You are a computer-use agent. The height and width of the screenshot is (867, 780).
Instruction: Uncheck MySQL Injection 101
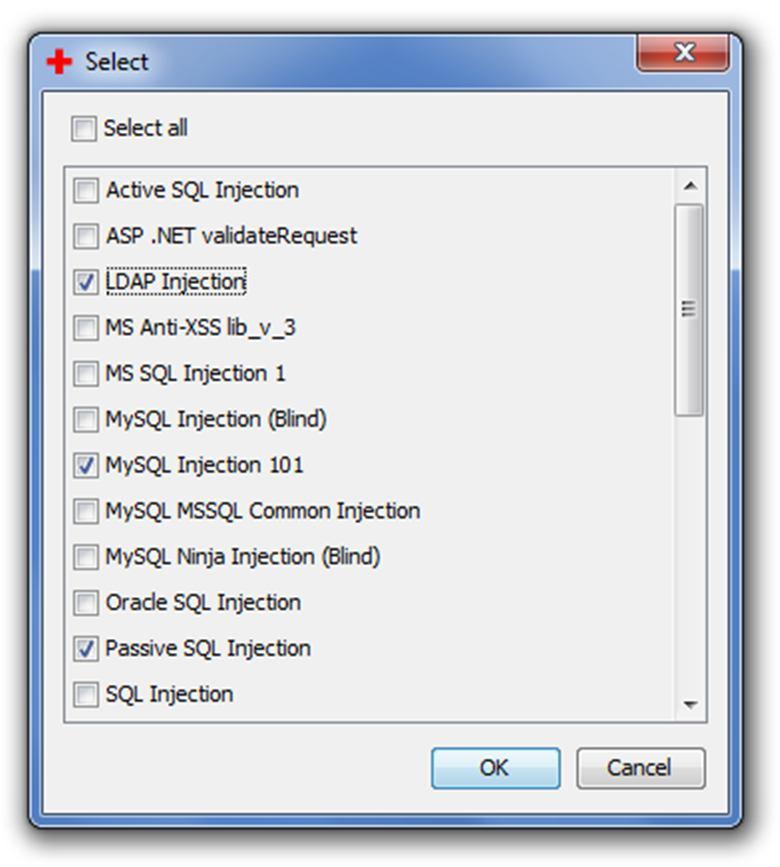pos(86,465)
